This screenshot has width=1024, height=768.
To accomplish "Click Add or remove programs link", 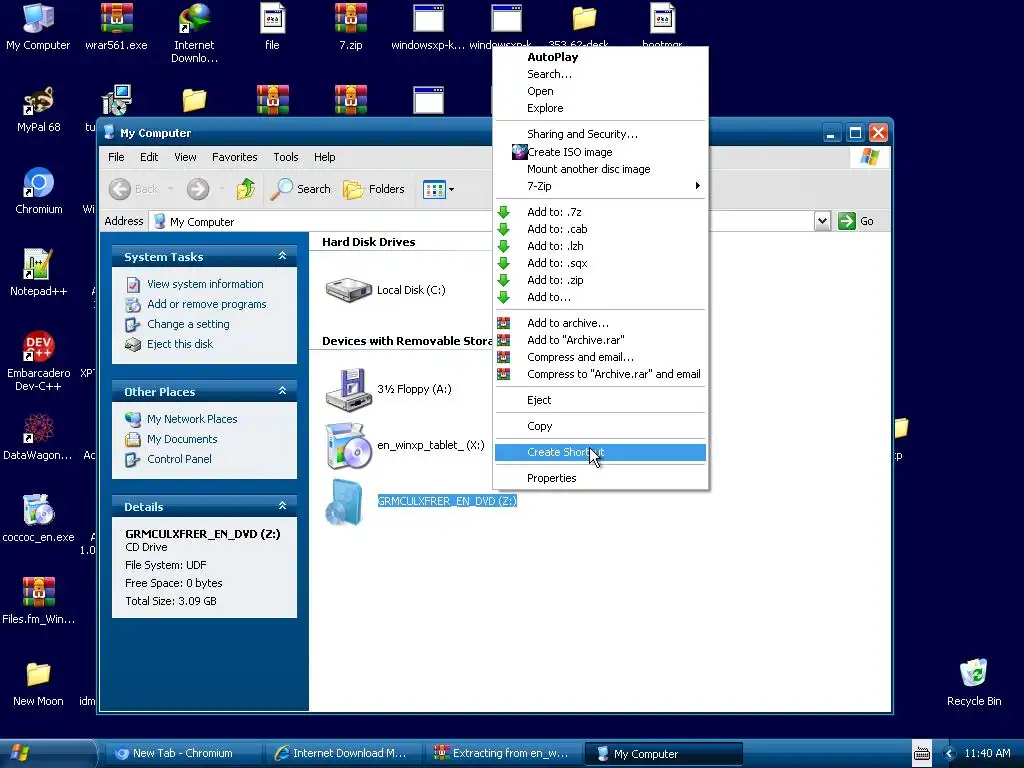I will (x=206, y=304).
